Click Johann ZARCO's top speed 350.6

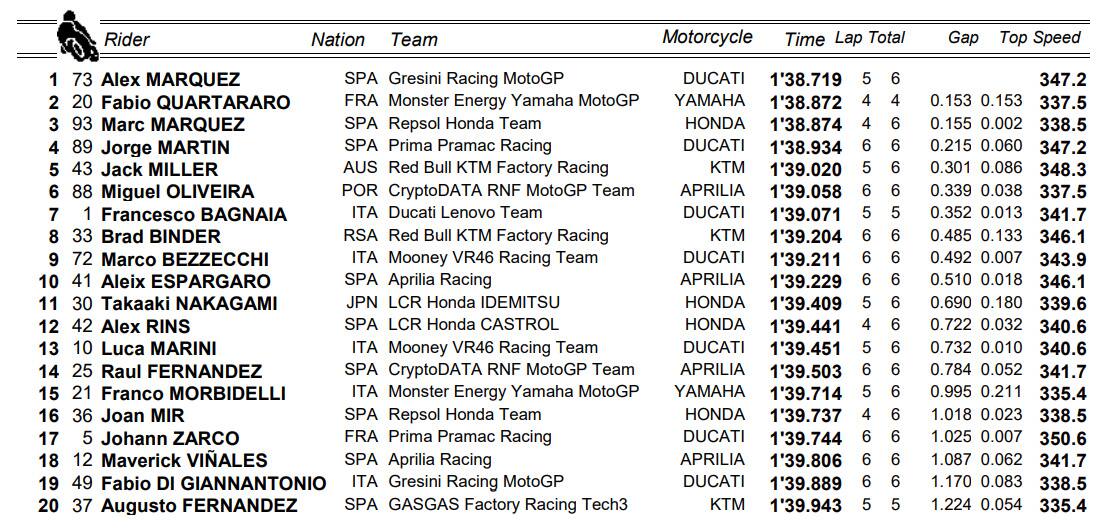pos(1062,438)
